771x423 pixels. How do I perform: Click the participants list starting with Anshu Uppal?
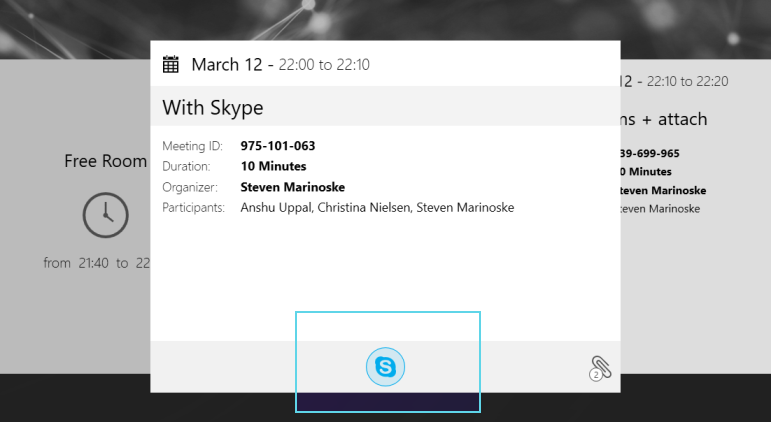click(x=377, y=208)
